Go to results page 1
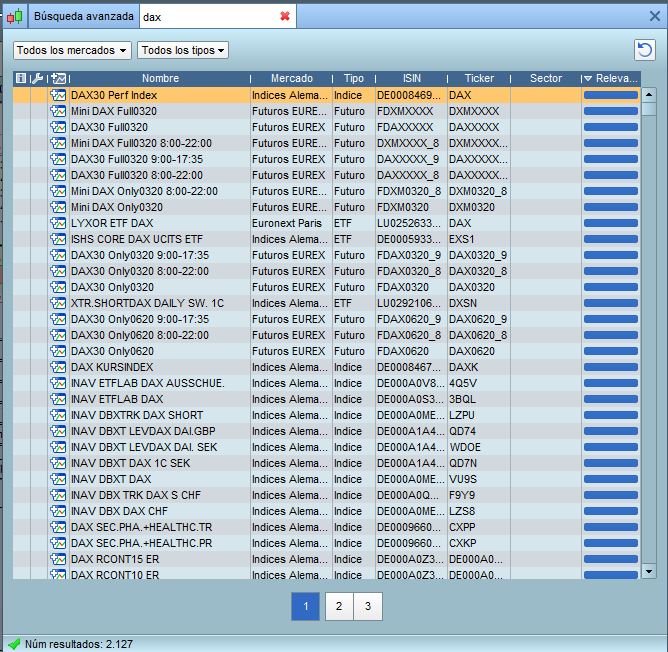 point(305,606)
